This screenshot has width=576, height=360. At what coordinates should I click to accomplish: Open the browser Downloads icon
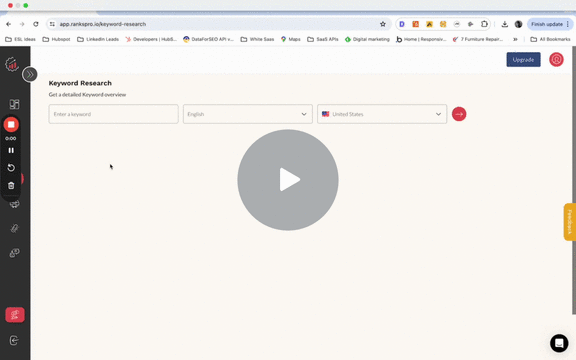pyautogui.click(x=505, y=24)
